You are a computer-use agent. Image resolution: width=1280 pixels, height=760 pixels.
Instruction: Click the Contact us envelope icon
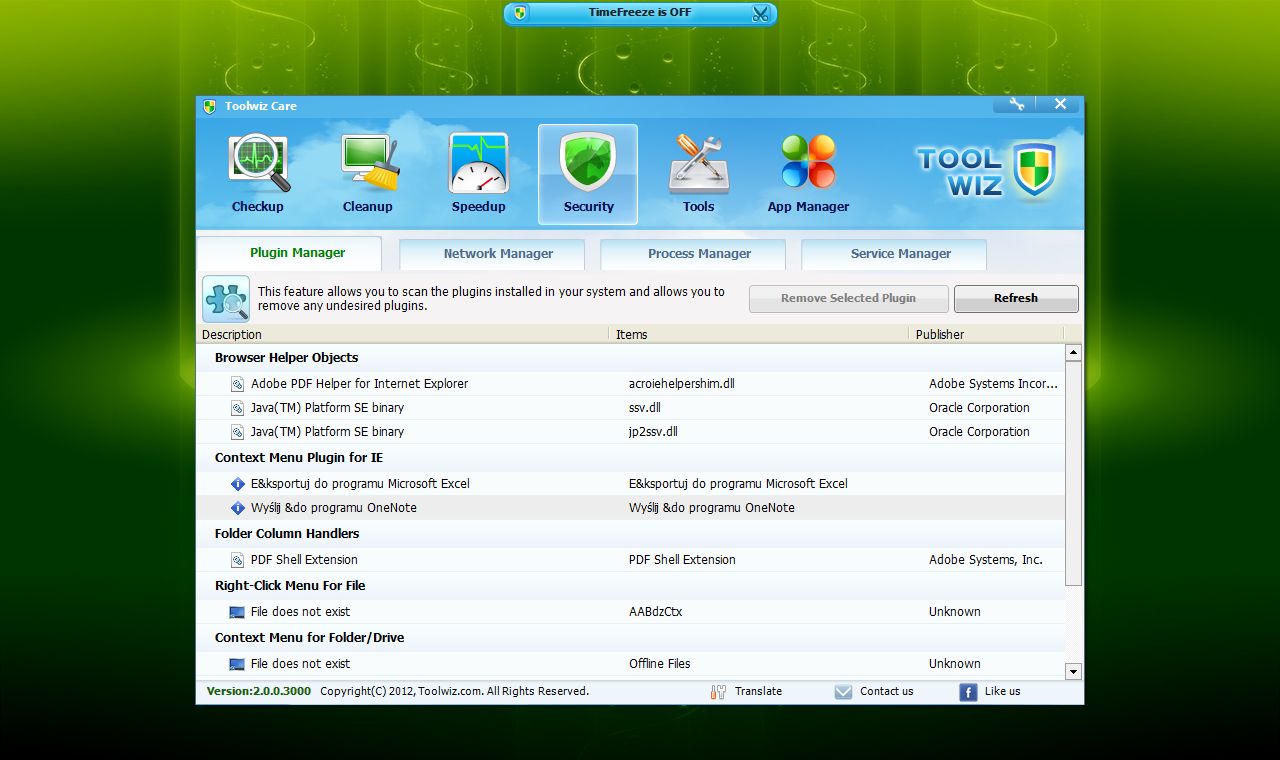click(843, 692)
